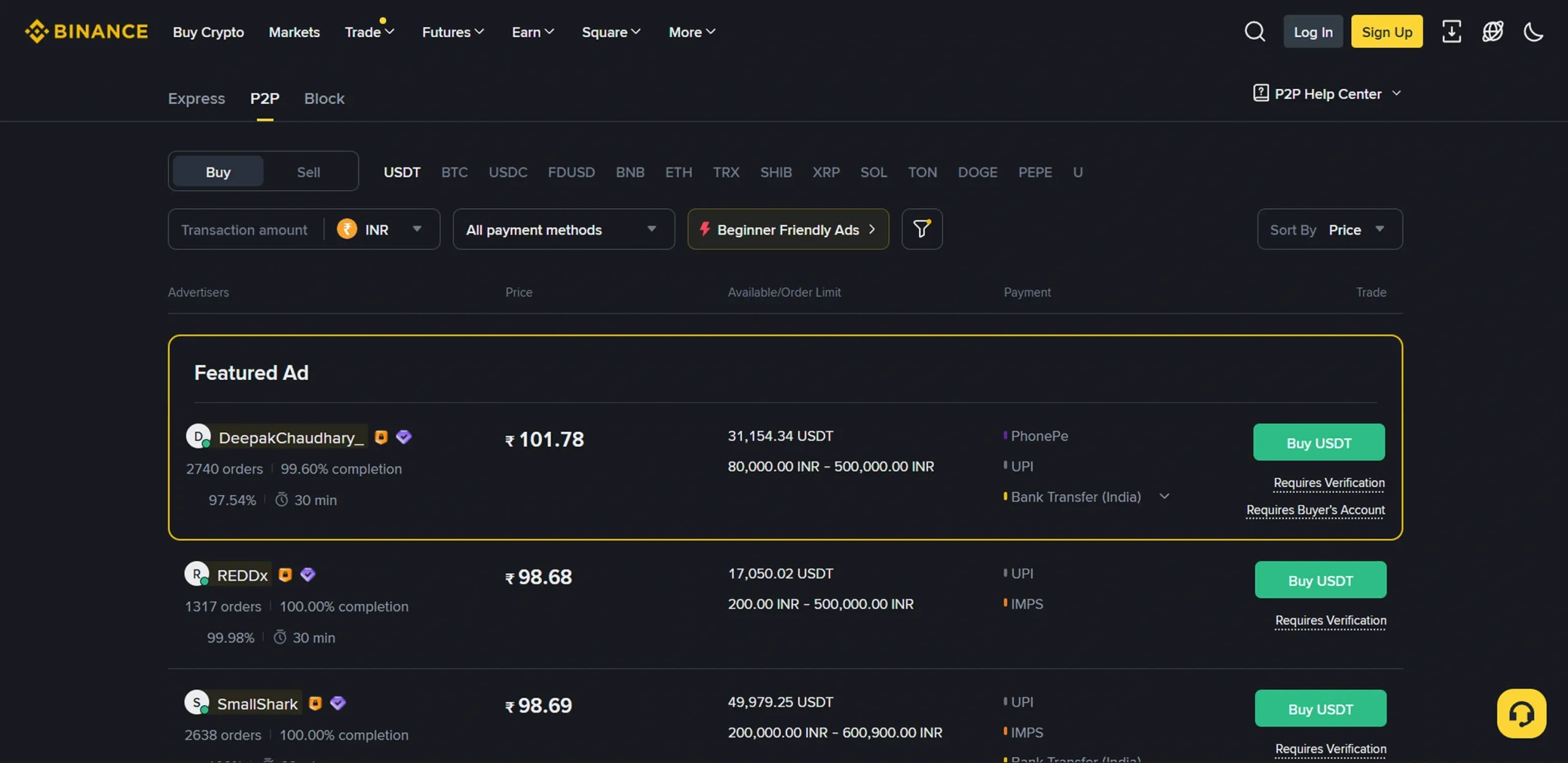This screenshot has width=1568, height=763.
Task: Switch to the Sell toggle
Action: 308,171
